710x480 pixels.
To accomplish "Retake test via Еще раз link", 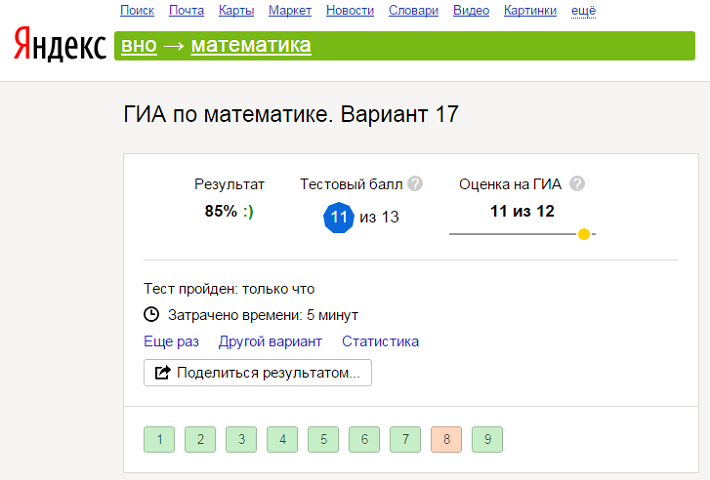I will tap(171, 342).
